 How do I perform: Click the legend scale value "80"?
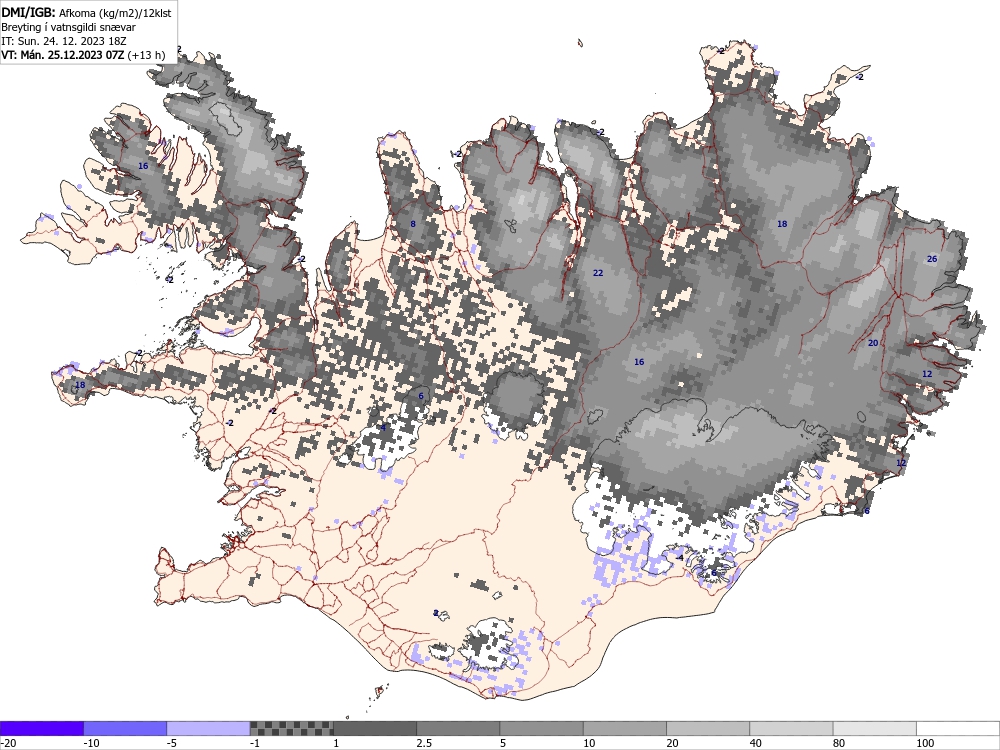click(840, 743)
